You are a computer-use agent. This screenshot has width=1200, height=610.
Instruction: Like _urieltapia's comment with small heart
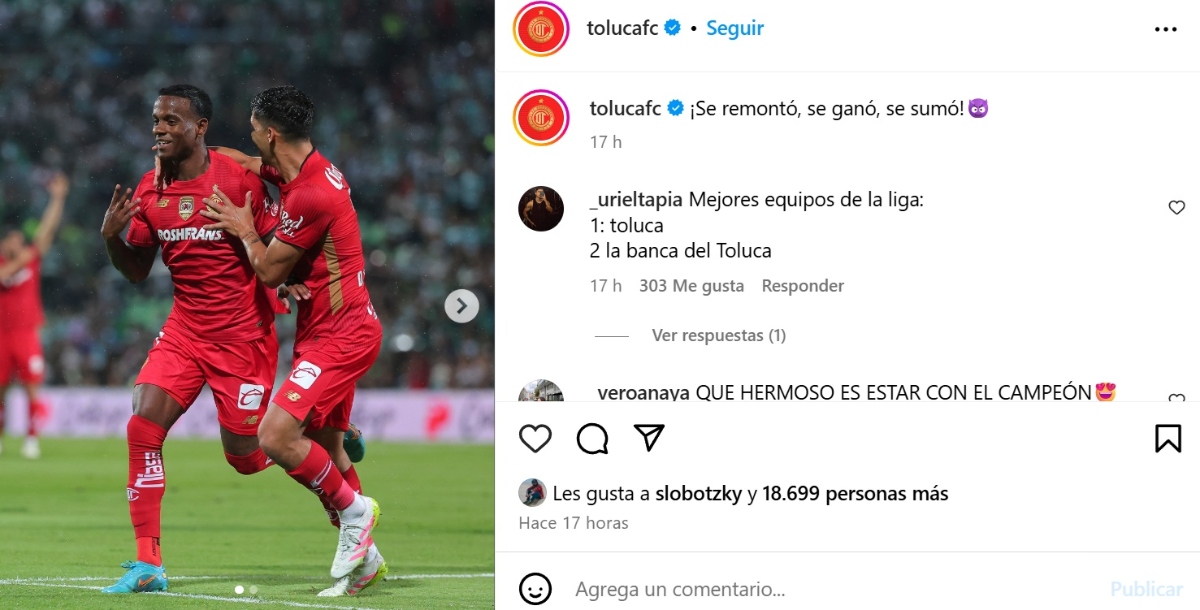coord(1177,208)
